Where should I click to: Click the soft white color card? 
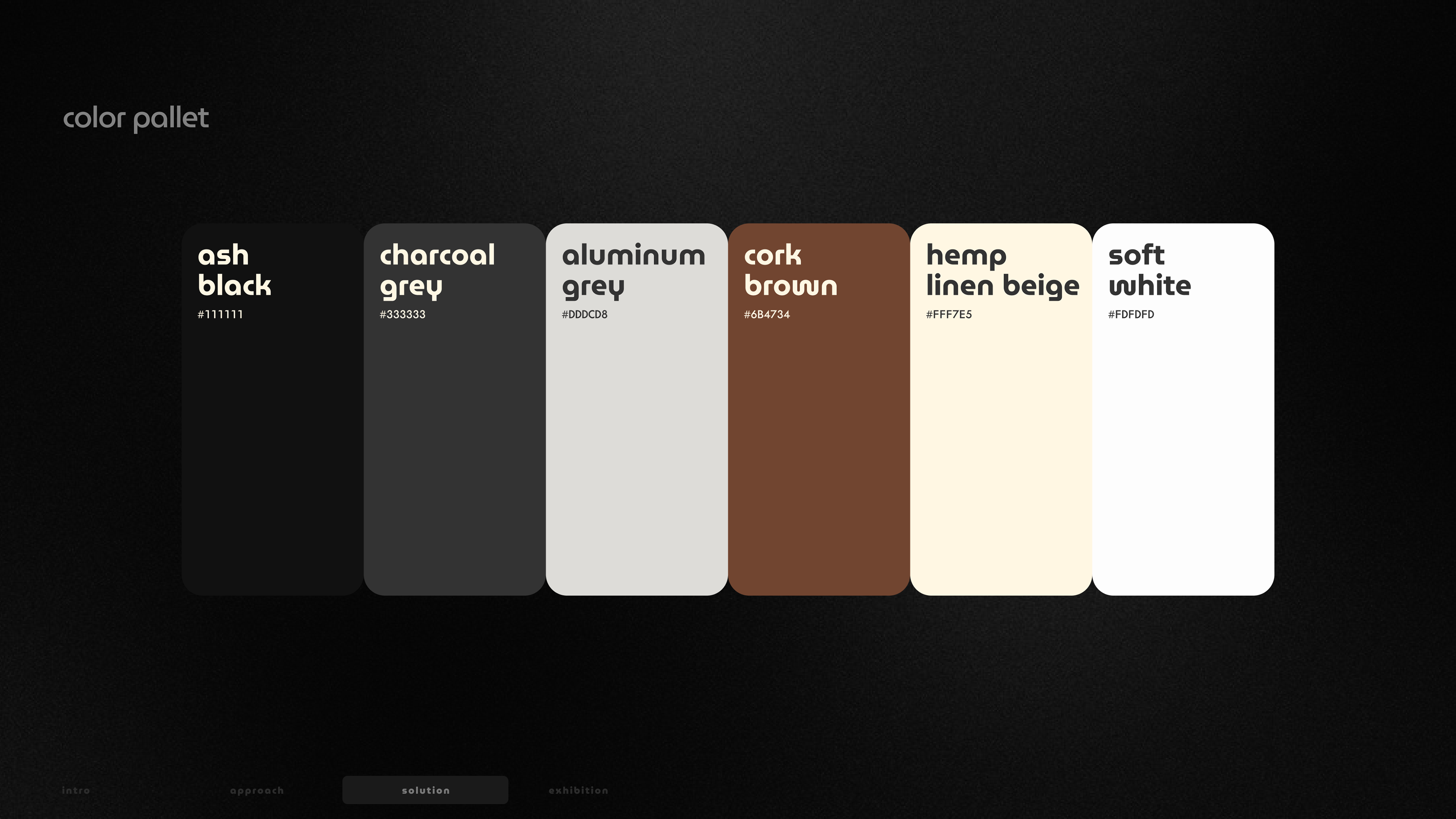[1183, 452]
